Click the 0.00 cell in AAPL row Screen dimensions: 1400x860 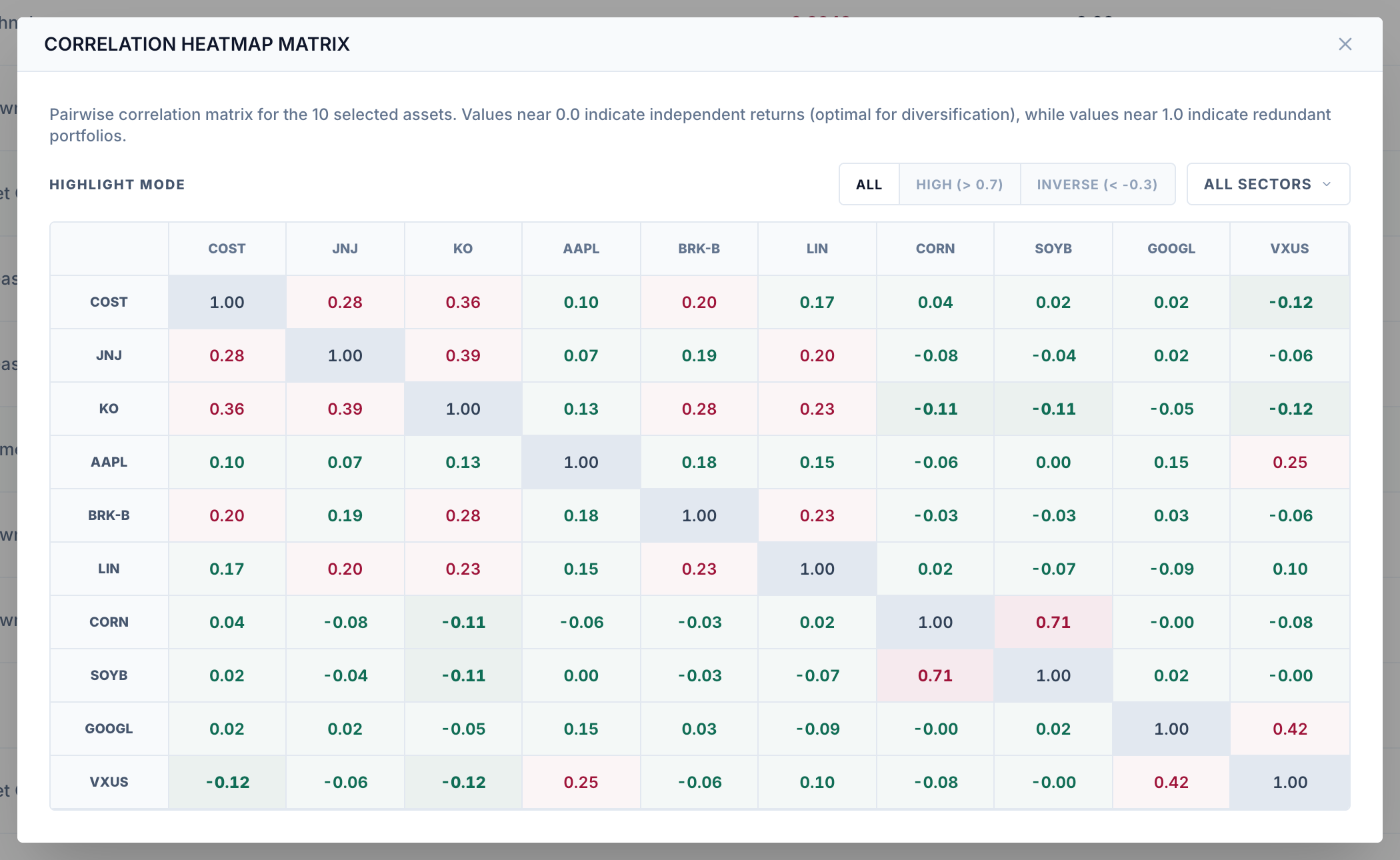coord(1053,462)
